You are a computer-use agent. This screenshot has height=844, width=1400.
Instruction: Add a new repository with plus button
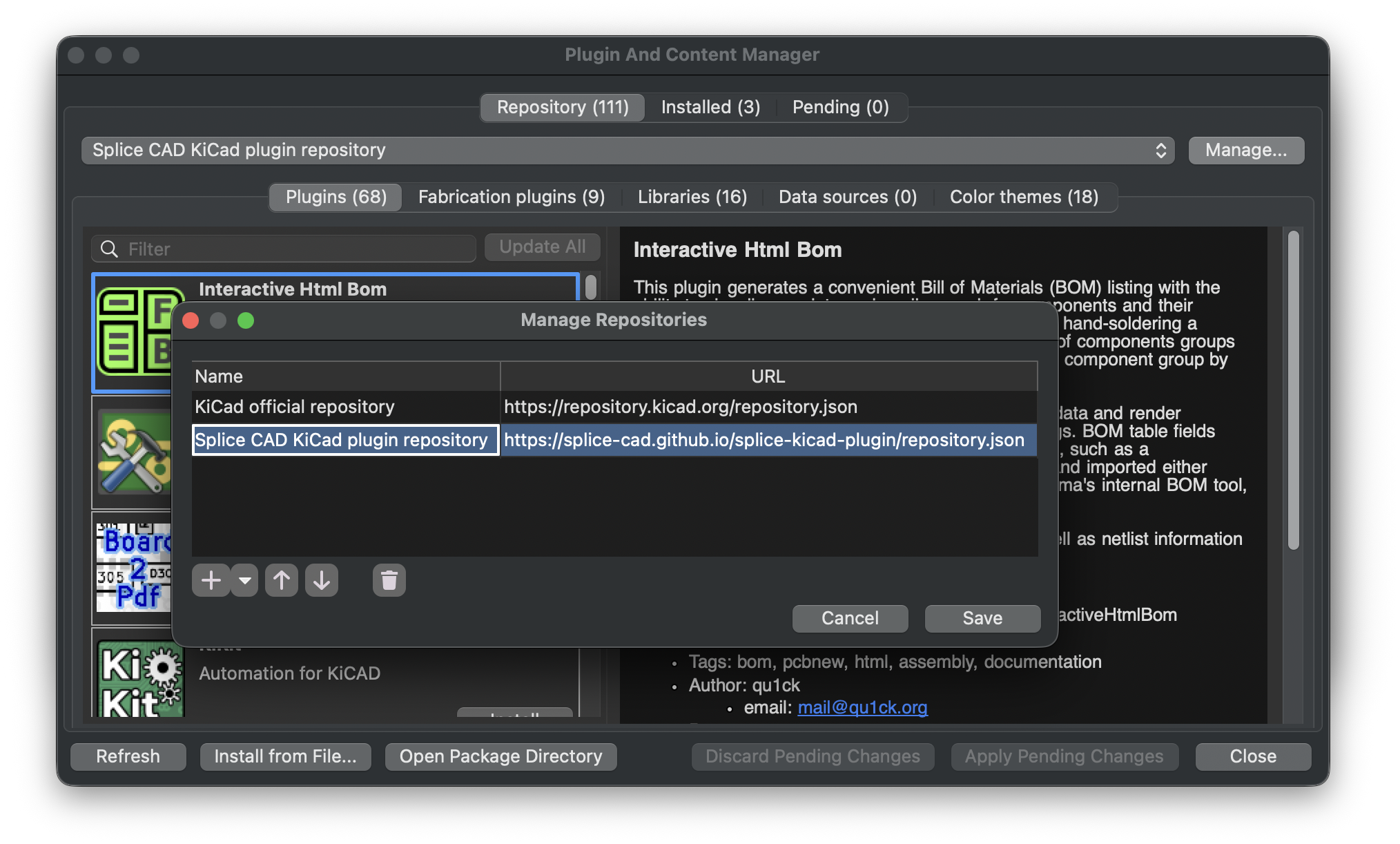211,580
